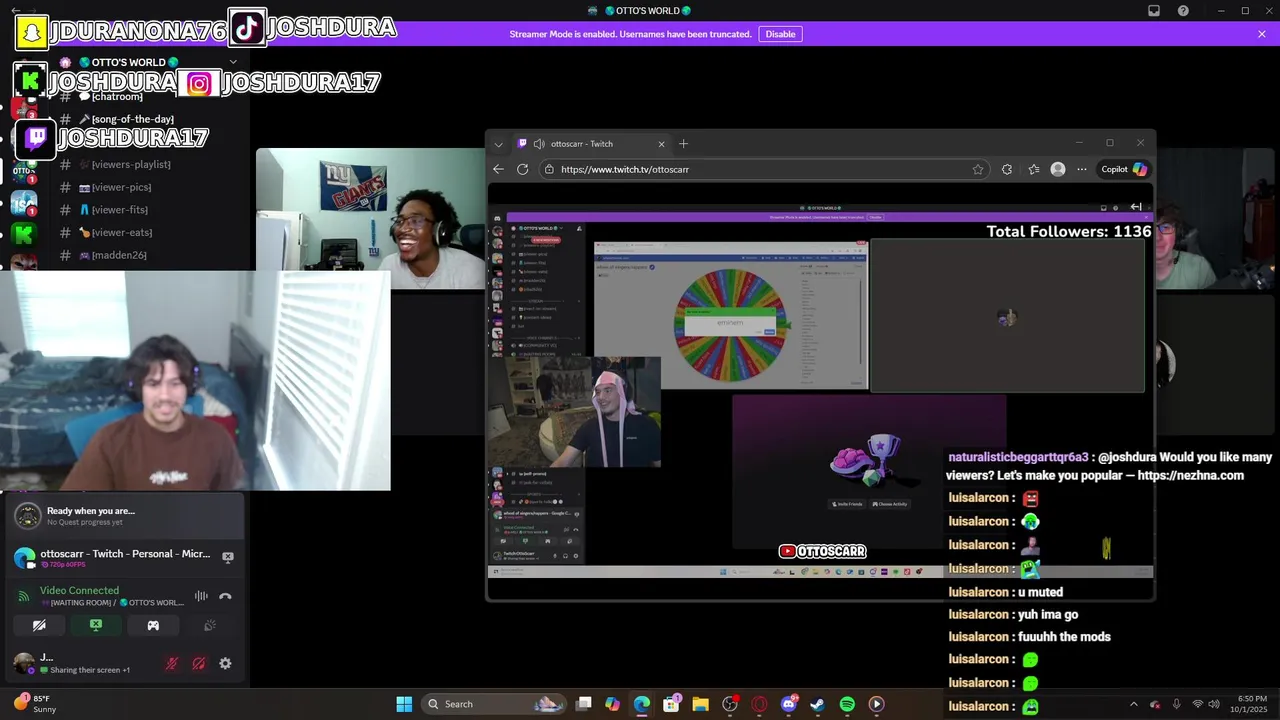Click the Video Connected status text

[79, 590]
